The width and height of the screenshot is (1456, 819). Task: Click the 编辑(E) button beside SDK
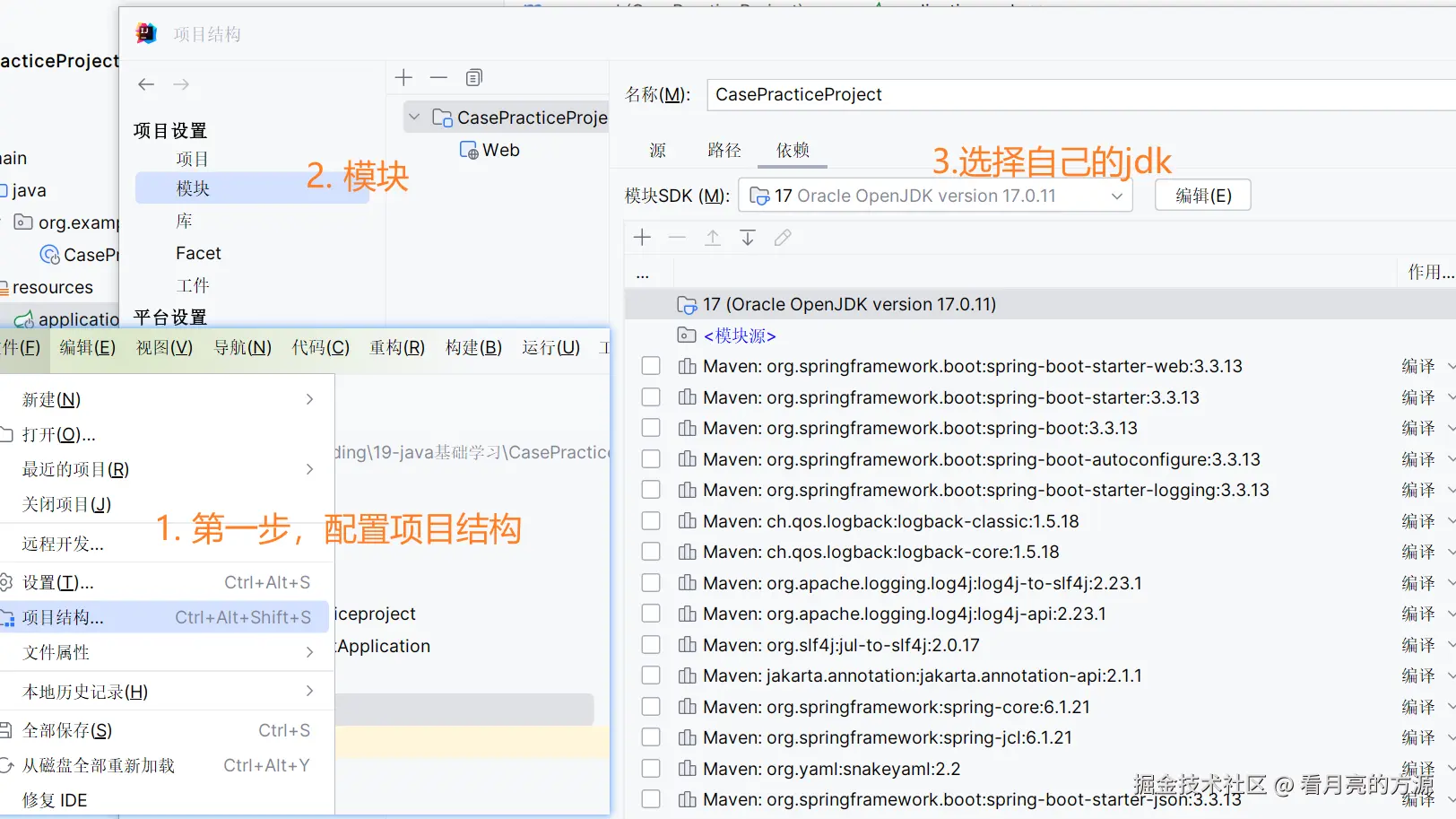coord(1203,196)
